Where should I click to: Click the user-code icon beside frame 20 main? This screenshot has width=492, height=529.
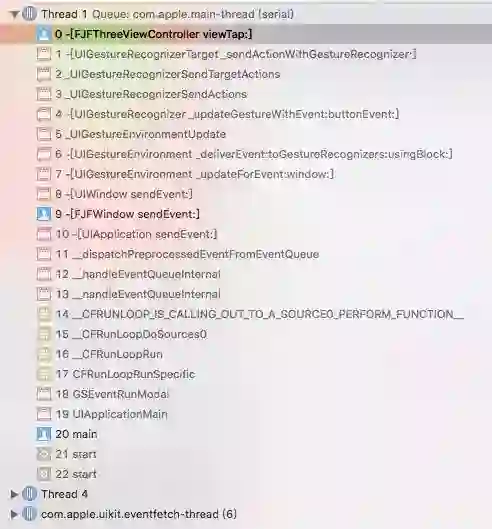(x=44, y=434)
